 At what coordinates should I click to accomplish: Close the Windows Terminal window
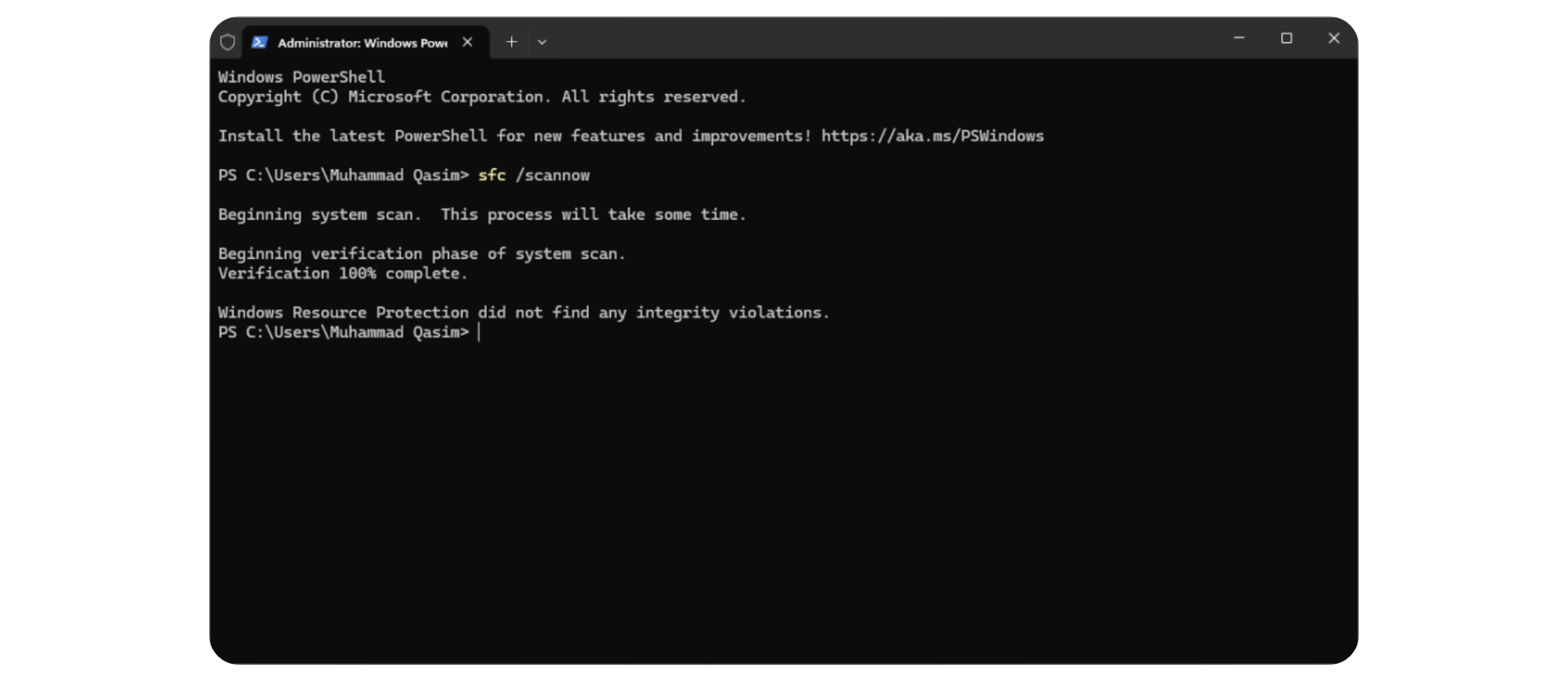click(x=1334, y=38)
